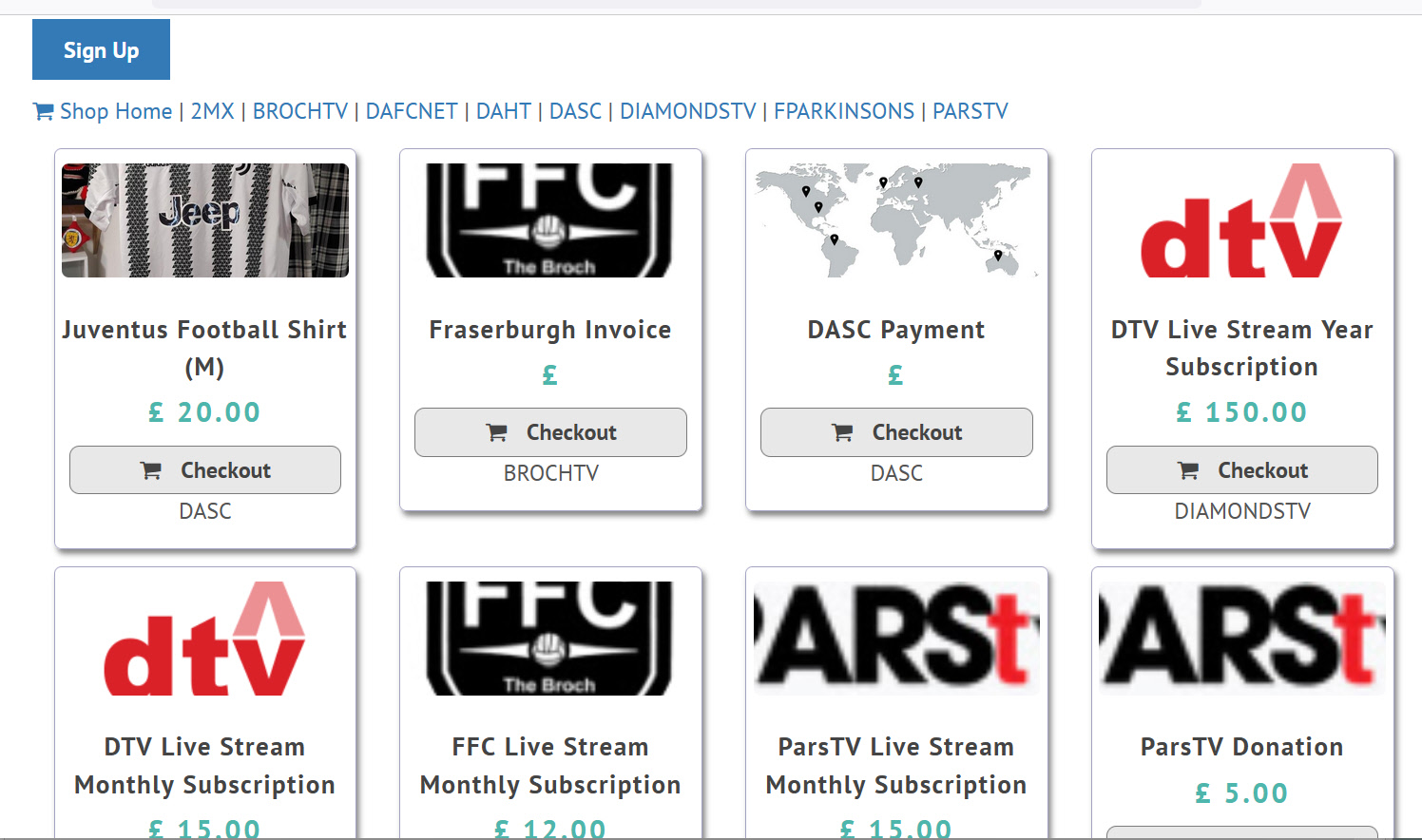Click the DIAMONDSTV label under DTV Year Subscription
Image resolution: width=1422 pixels, height=840 pixels.
click(1242, 511)
